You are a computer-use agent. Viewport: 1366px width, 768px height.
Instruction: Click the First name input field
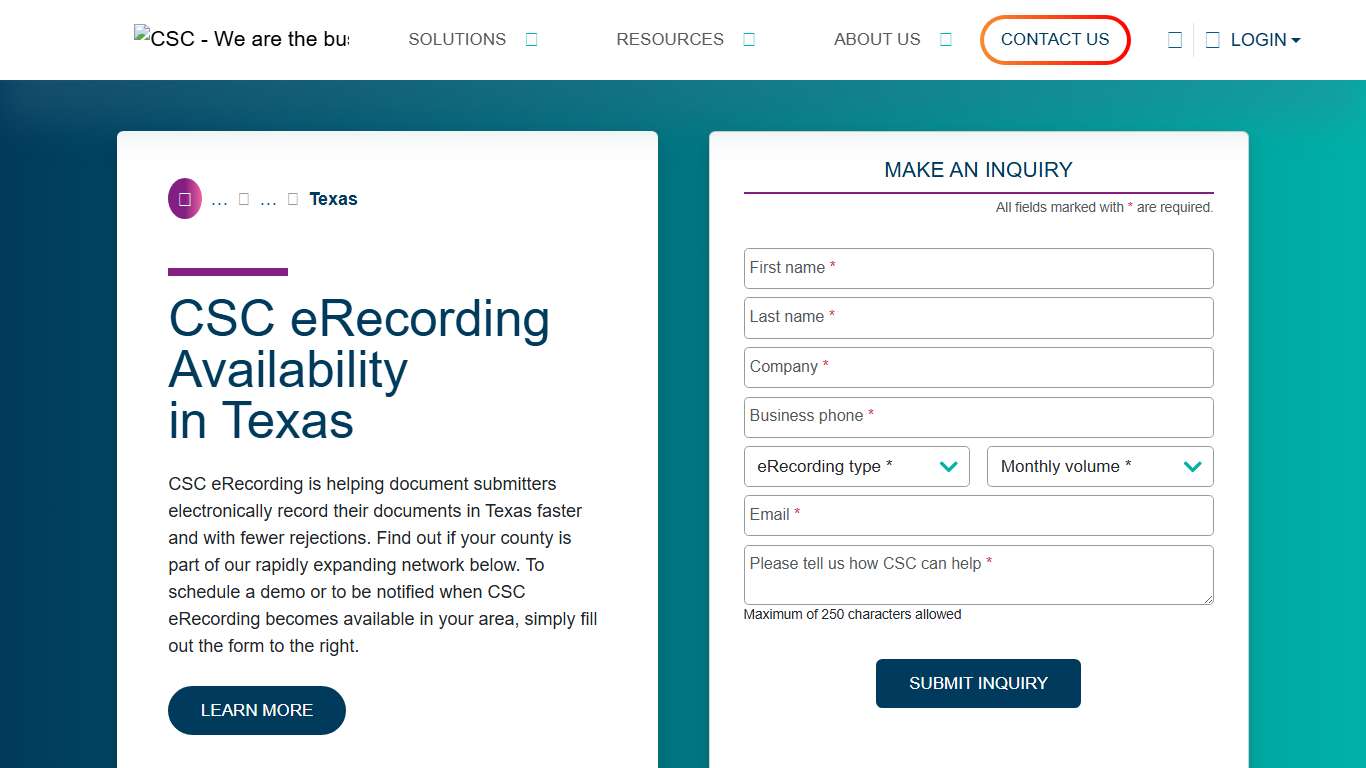click(x=978, y=268)
